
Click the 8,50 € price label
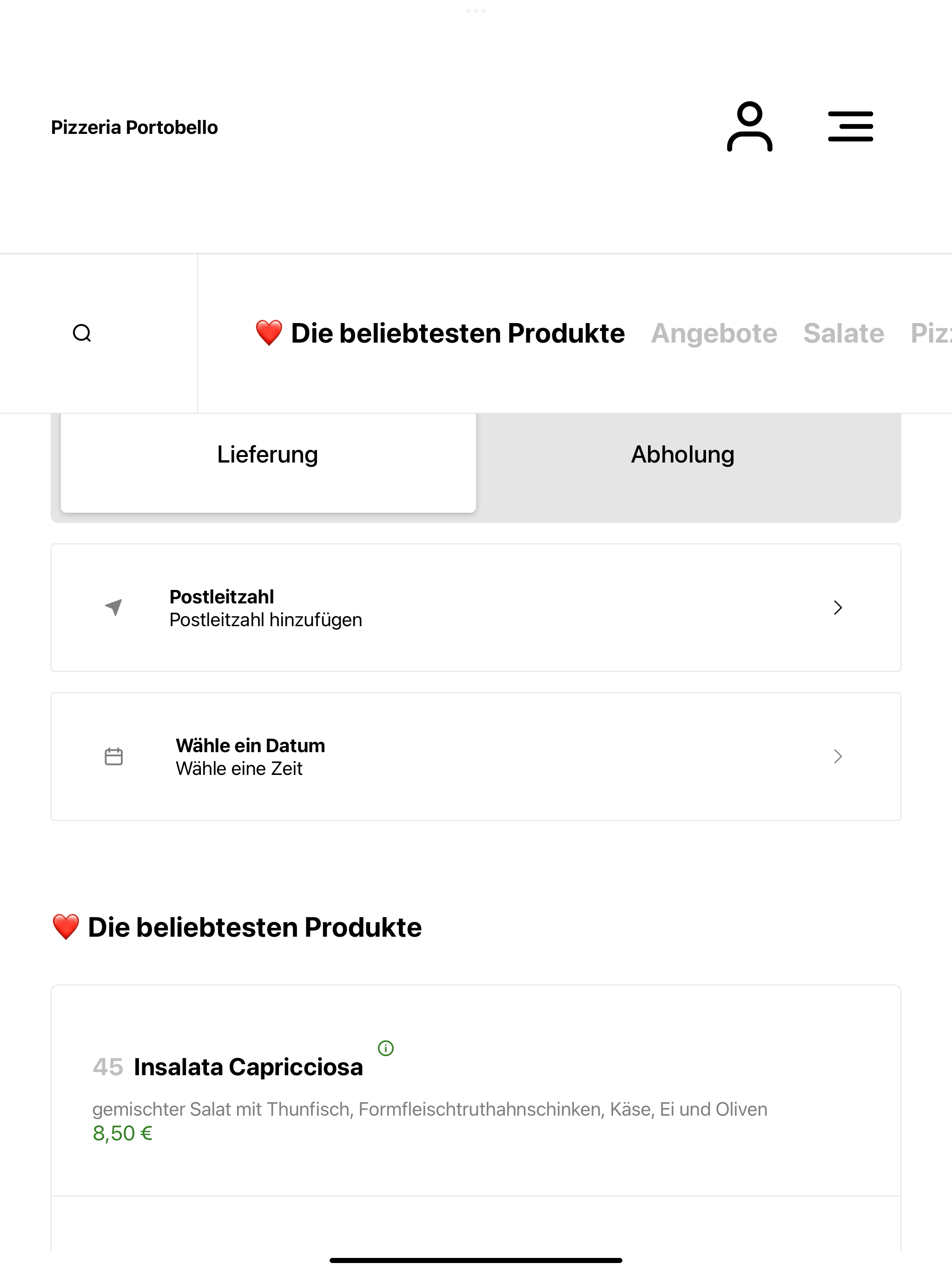coord(122,1133)
